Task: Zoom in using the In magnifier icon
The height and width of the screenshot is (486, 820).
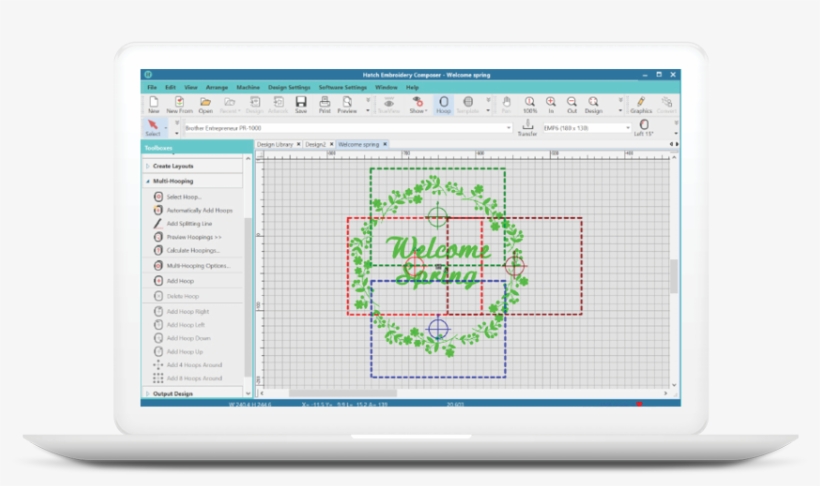Action: (551, 104)
